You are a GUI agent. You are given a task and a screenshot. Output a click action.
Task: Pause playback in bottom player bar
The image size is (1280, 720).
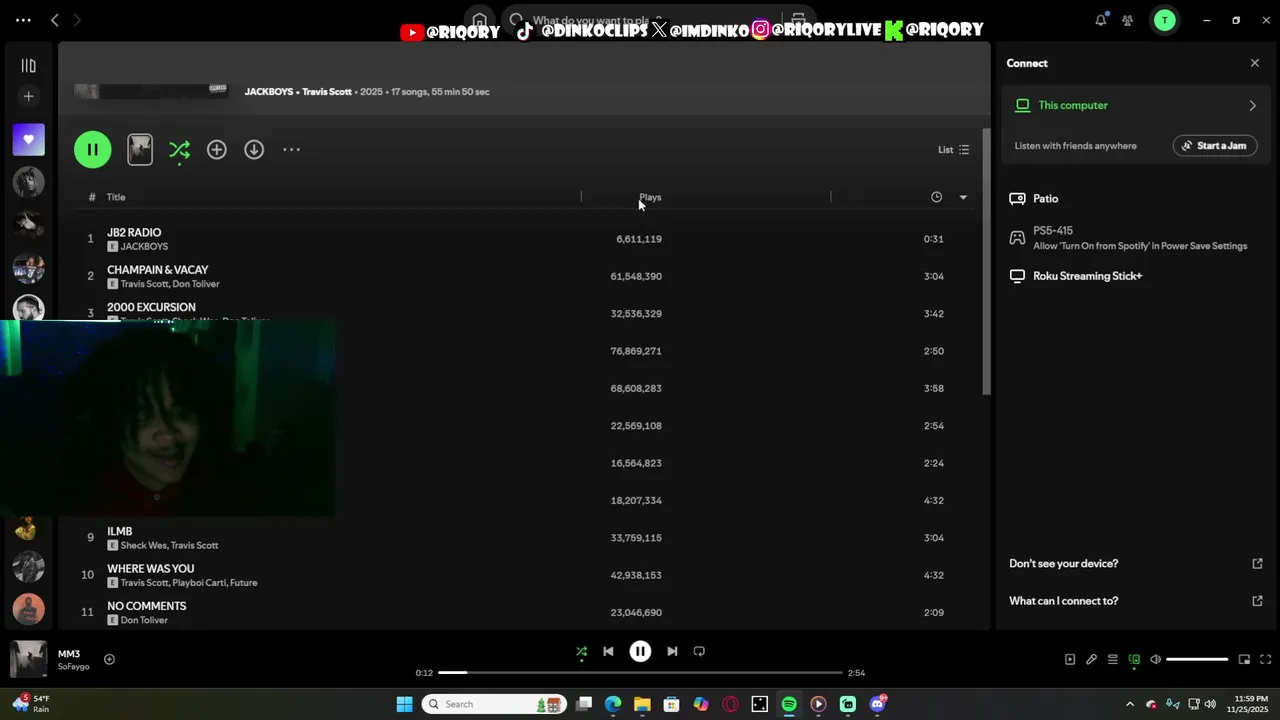[640, 652]
